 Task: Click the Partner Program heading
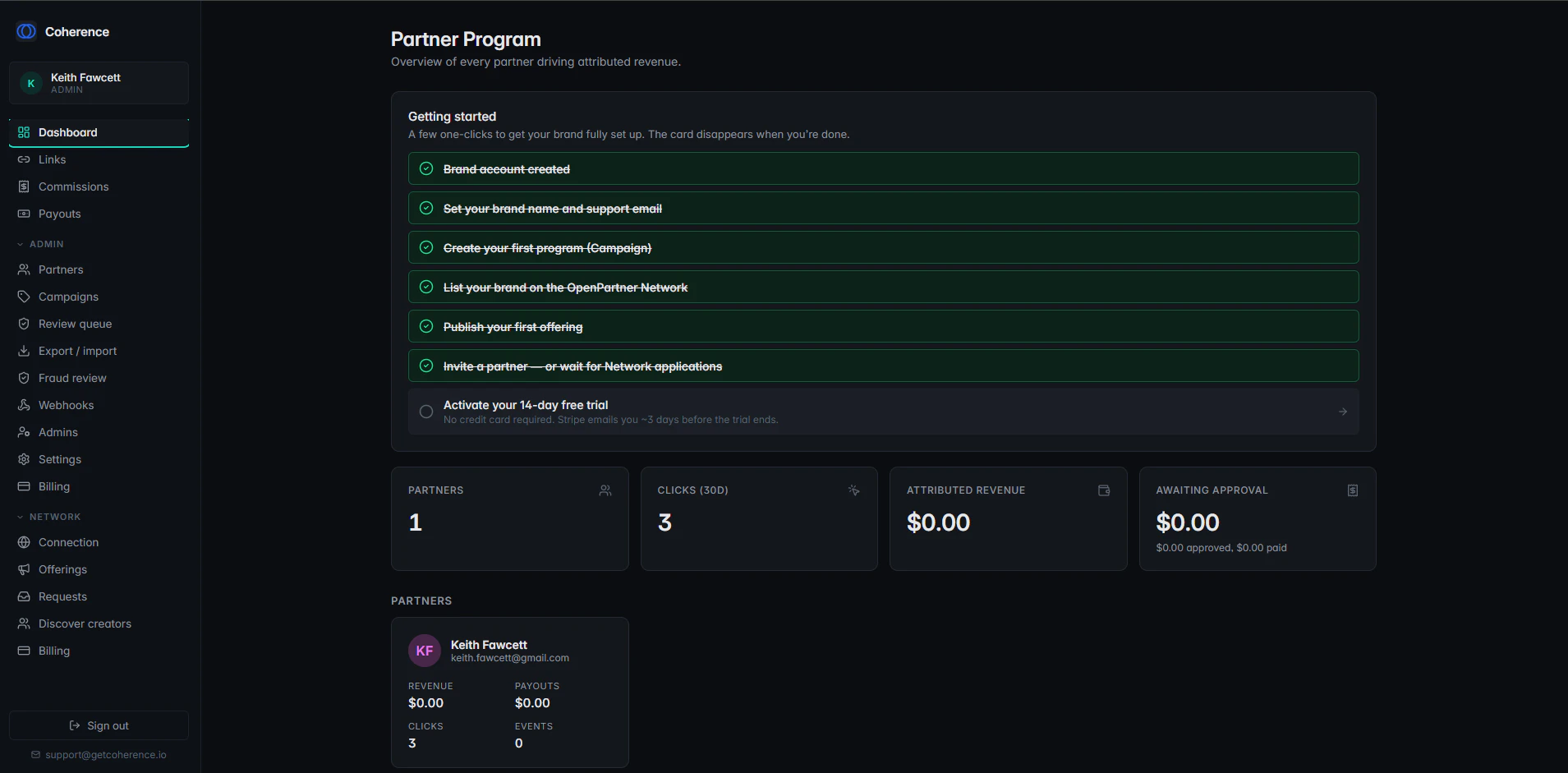[x=466, y=39]
